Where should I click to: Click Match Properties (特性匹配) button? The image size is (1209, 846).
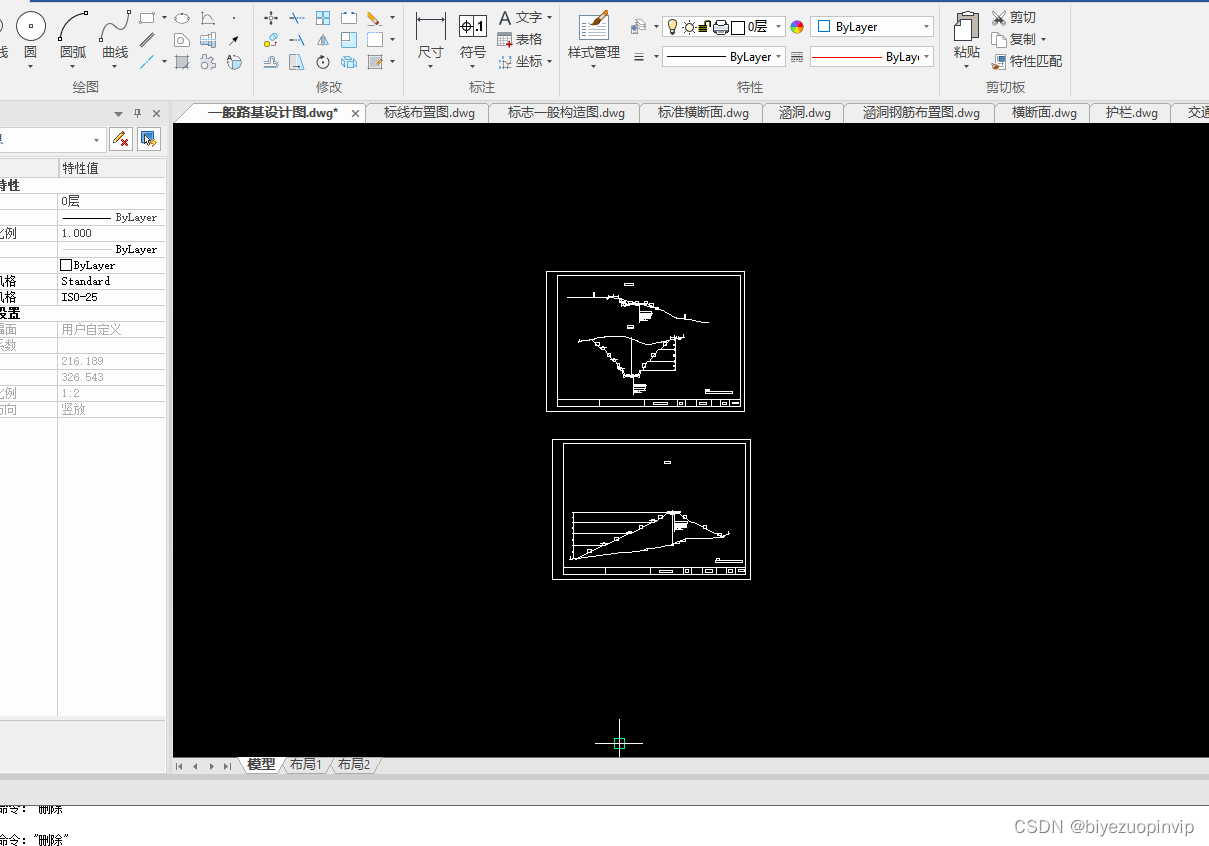(1027, 62)
